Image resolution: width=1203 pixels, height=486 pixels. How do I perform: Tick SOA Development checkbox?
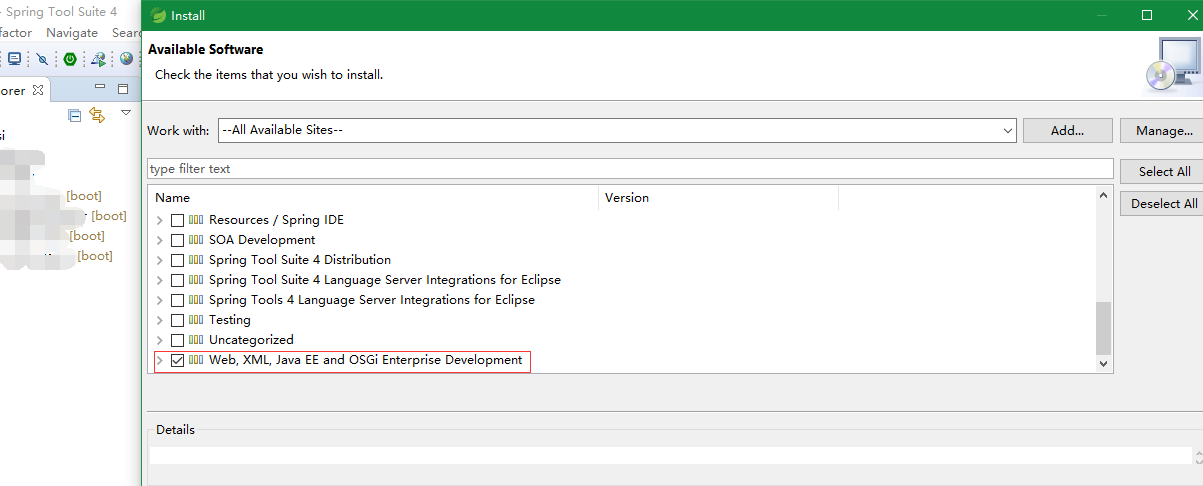click(177, 240)
